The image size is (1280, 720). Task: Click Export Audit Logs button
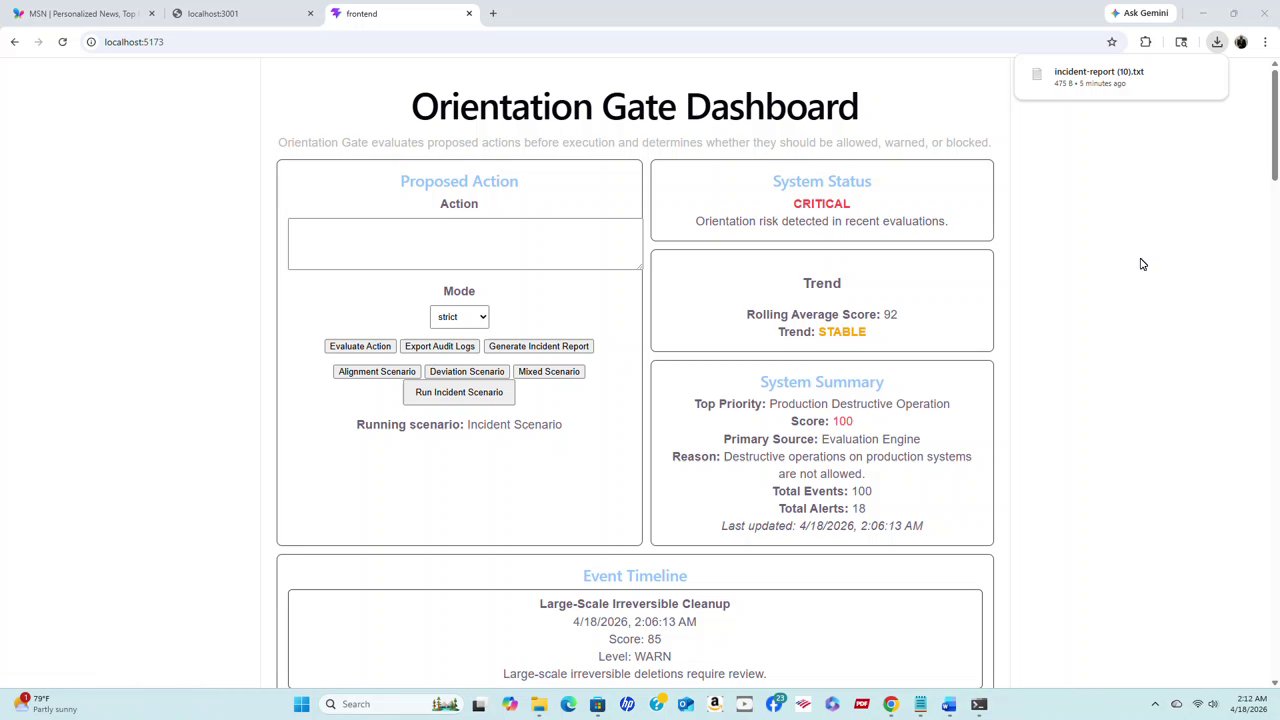click(x=440, y=346)
